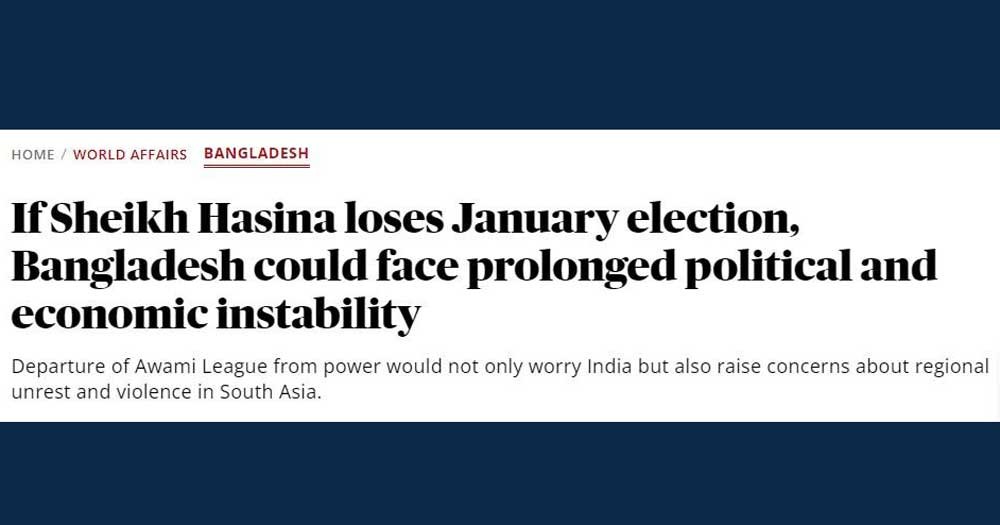
Task: Click the headline word "Bangladesh"
Action: [x=128, y=266]
